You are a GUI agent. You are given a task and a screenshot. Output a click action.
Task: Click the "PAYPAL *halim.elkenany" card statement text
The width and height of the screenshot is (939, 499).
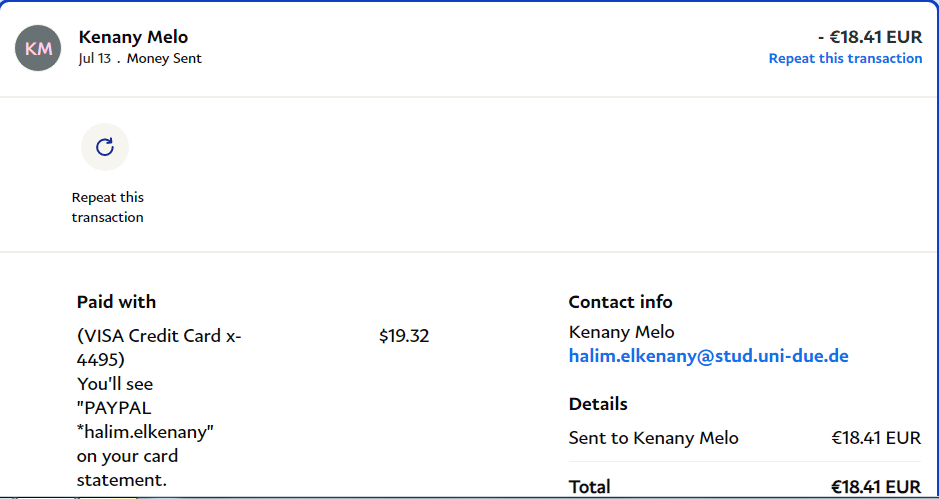click(146, 420)
